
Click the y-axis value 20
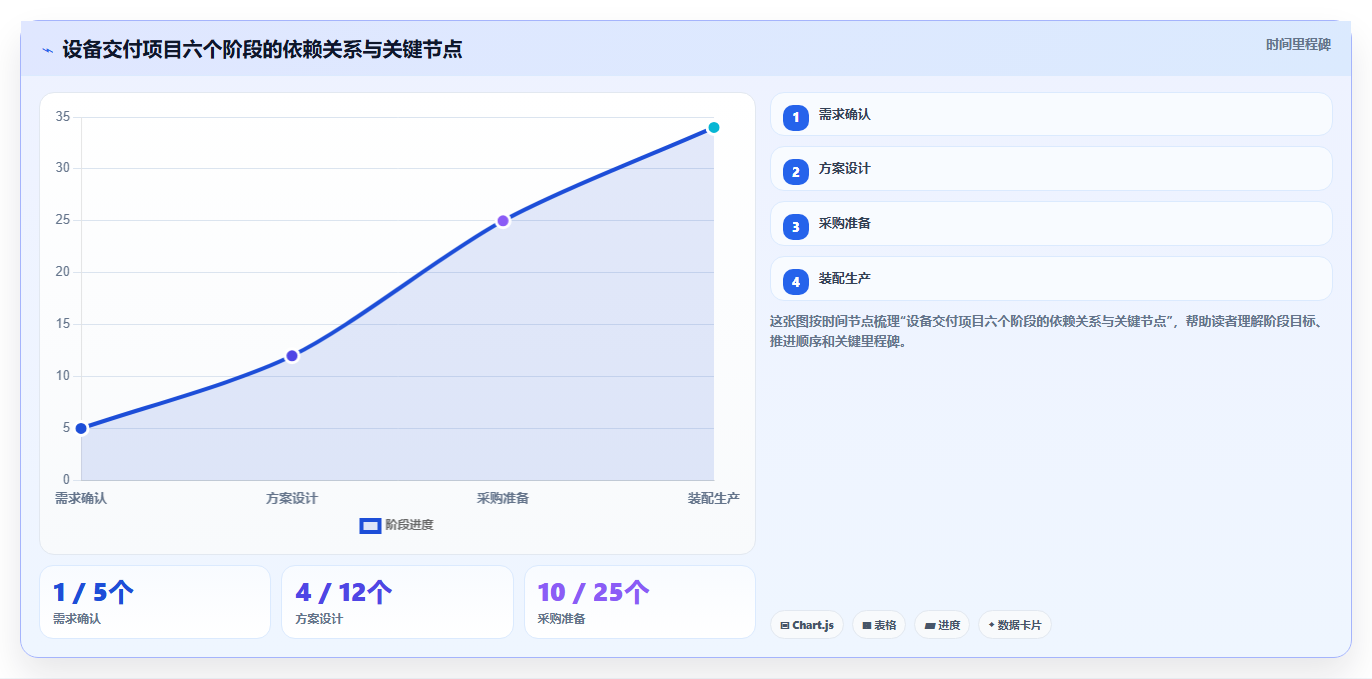[x=63, y=272]
